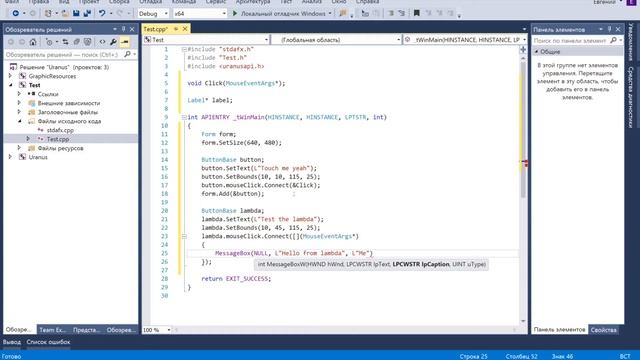Collapse the Файлы исходного кода folder
This screenshot has width=640, height=360.
(20, 121)
